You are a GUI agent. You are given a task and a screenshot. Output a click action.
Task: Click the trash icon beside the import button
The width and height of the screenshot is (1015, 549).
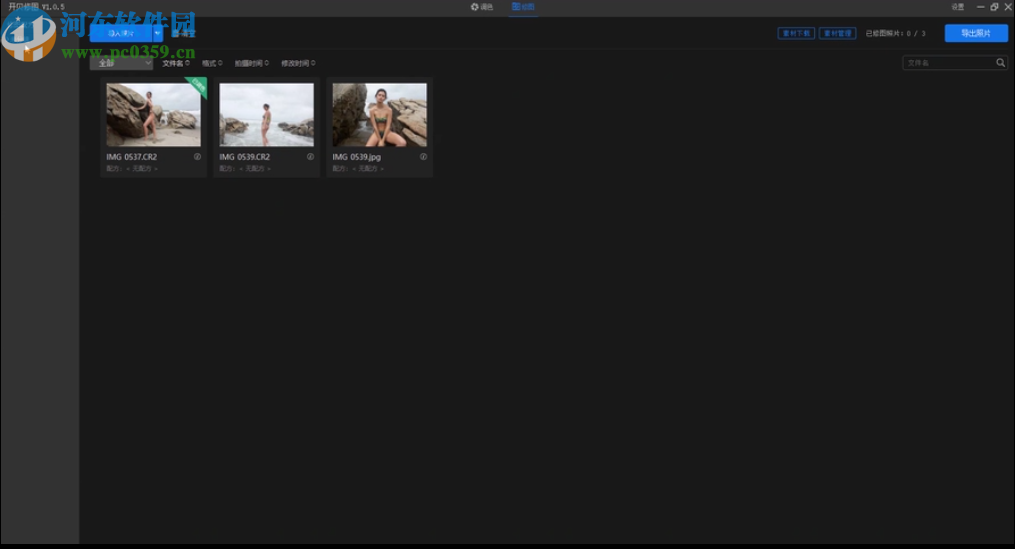point(176,33)
